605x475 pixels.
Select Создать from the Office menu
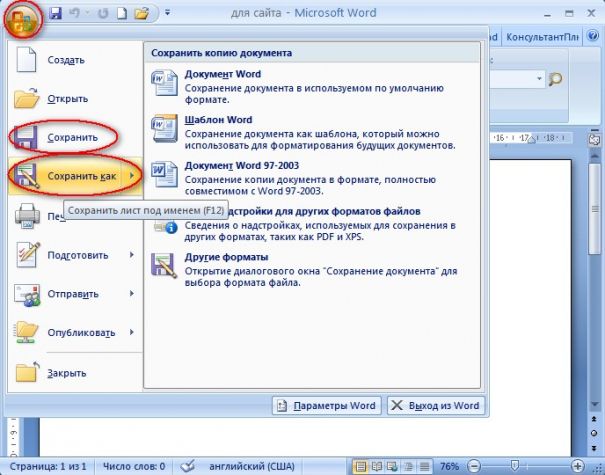click(66, 60)
